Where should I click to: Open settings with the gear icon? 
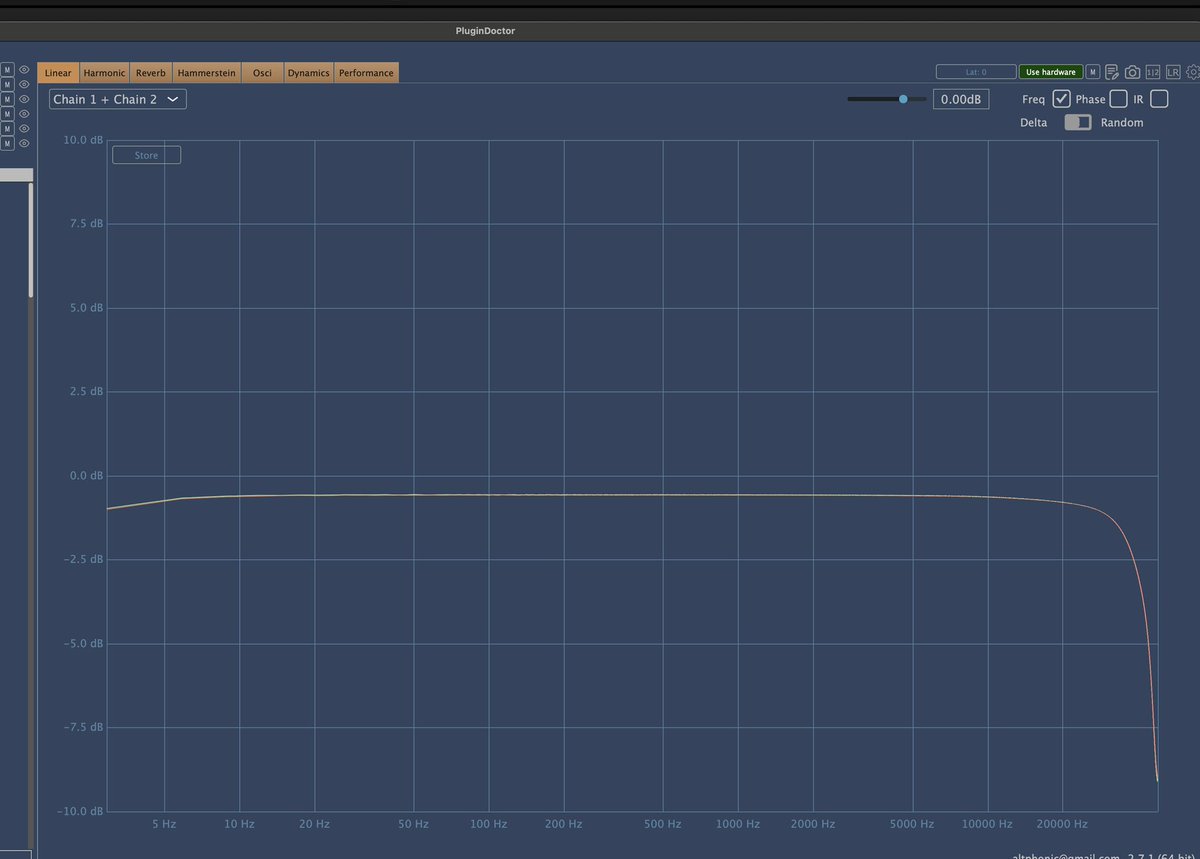point(1193,72)
